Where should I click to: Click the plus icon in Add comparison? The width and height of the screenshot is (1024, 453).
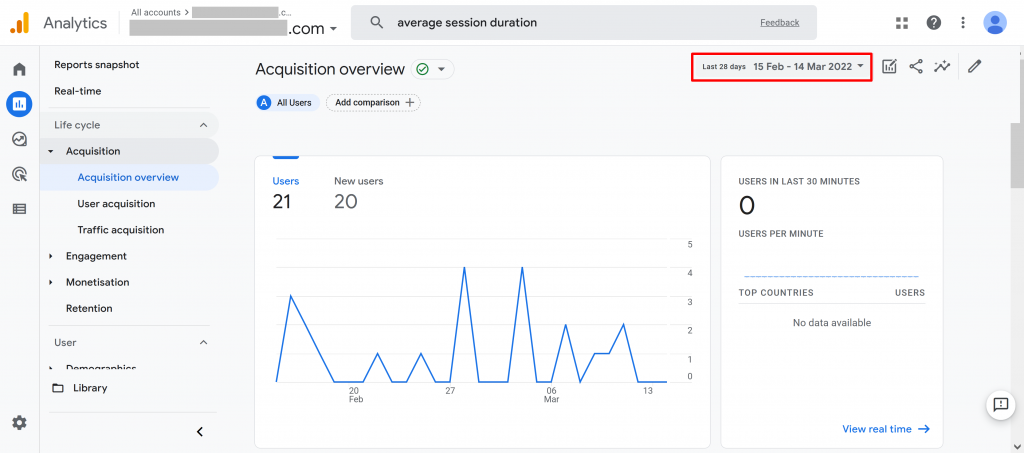(409, 102)
